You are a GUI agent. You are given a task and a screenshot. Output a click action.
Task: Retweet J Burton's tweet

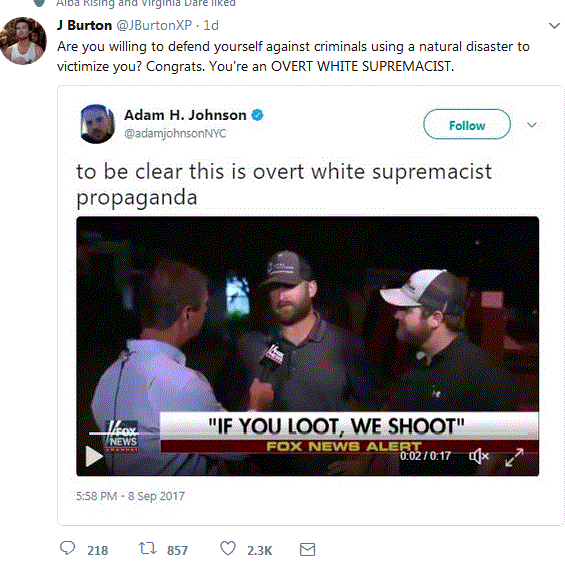[147, 548]
